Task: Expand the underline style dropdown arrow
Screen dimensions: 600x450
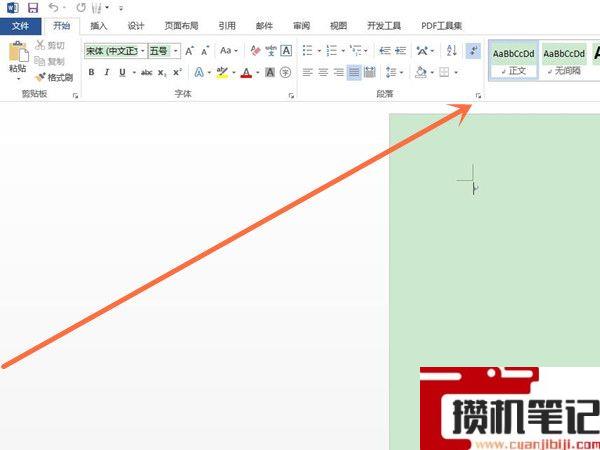Action: coord(134,72)
